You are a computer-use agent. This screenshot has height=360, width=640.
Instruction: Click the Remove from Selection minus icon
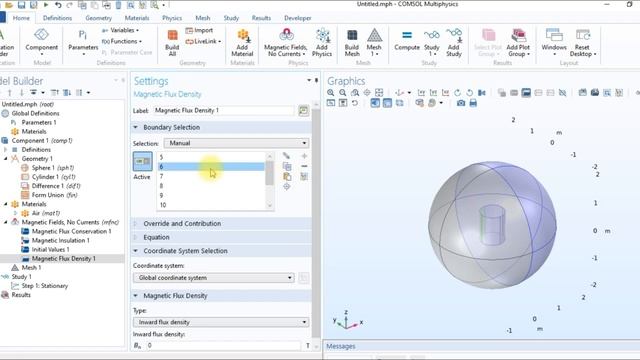(304, 166)
